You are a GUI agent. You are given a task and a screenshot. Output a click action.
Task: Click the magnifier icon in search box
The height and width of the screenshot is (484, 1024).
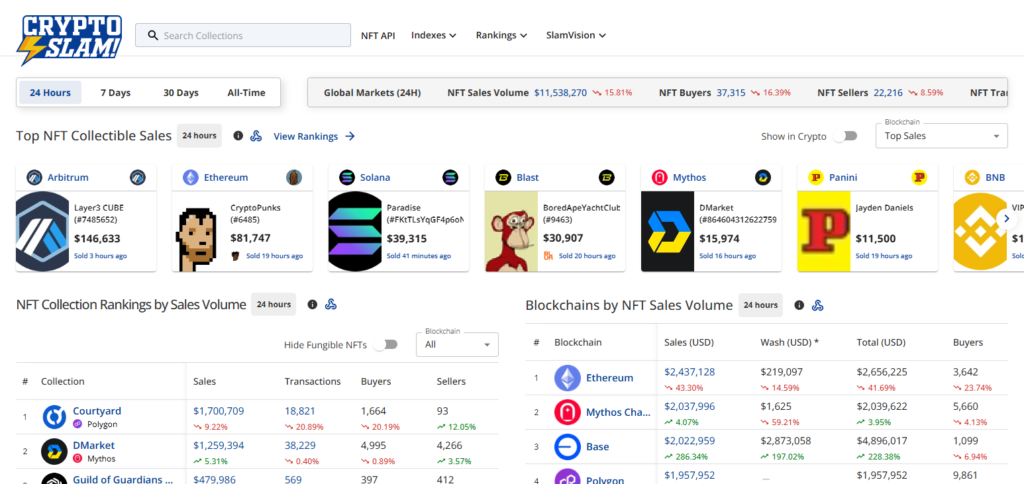click(153, 35)
